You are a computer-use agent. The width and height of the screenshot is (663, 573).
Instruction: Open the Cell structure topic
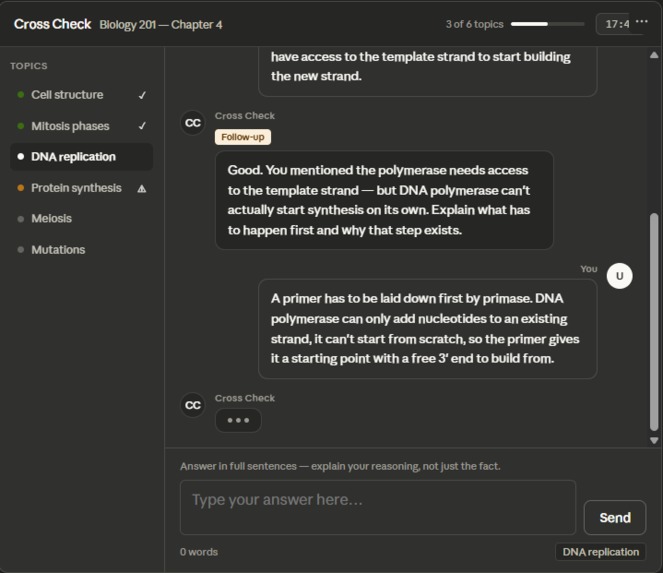coord(81,95)
